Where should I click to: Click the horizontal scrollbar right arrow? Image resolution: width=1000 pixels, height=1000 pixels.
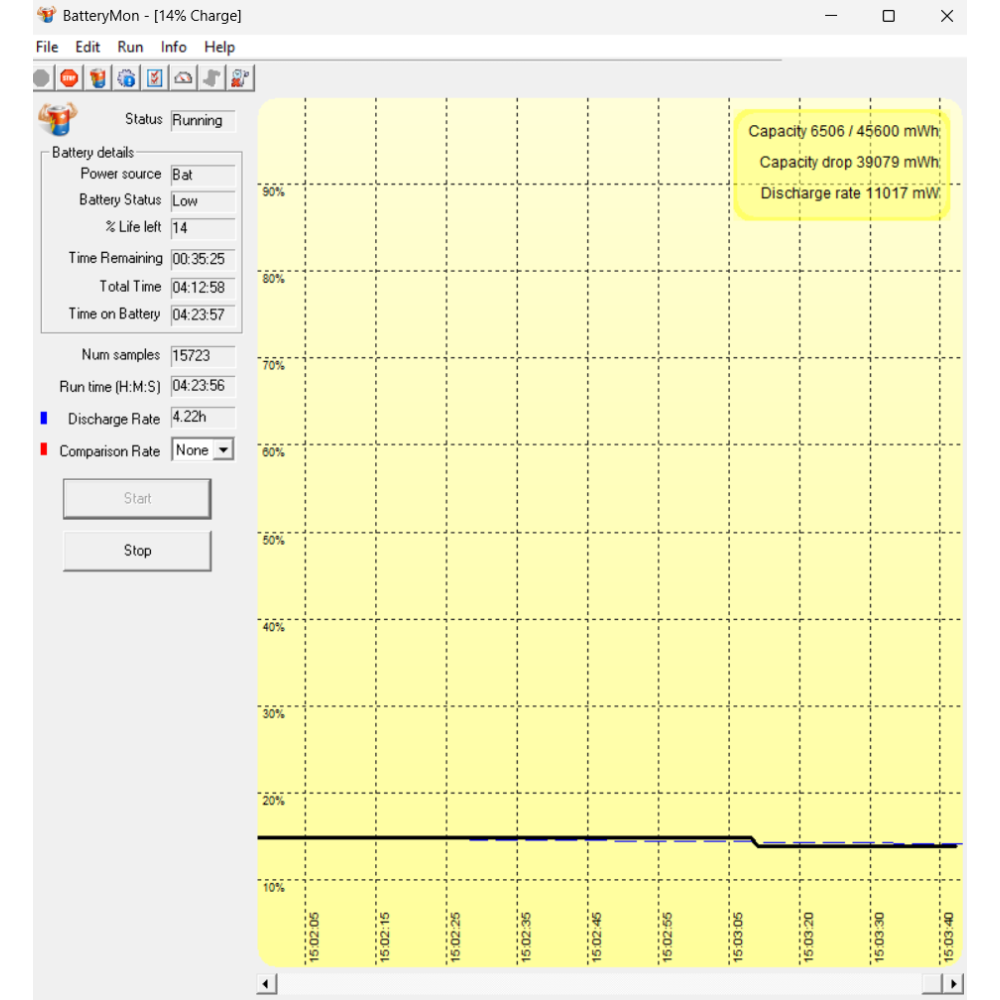tap(954, 984)
